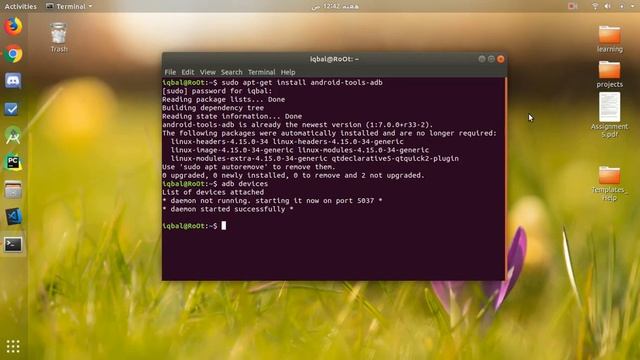640x360 pixels.
Task: Click 'daemon not running' port 5037 line
Action: click(272, 201)
